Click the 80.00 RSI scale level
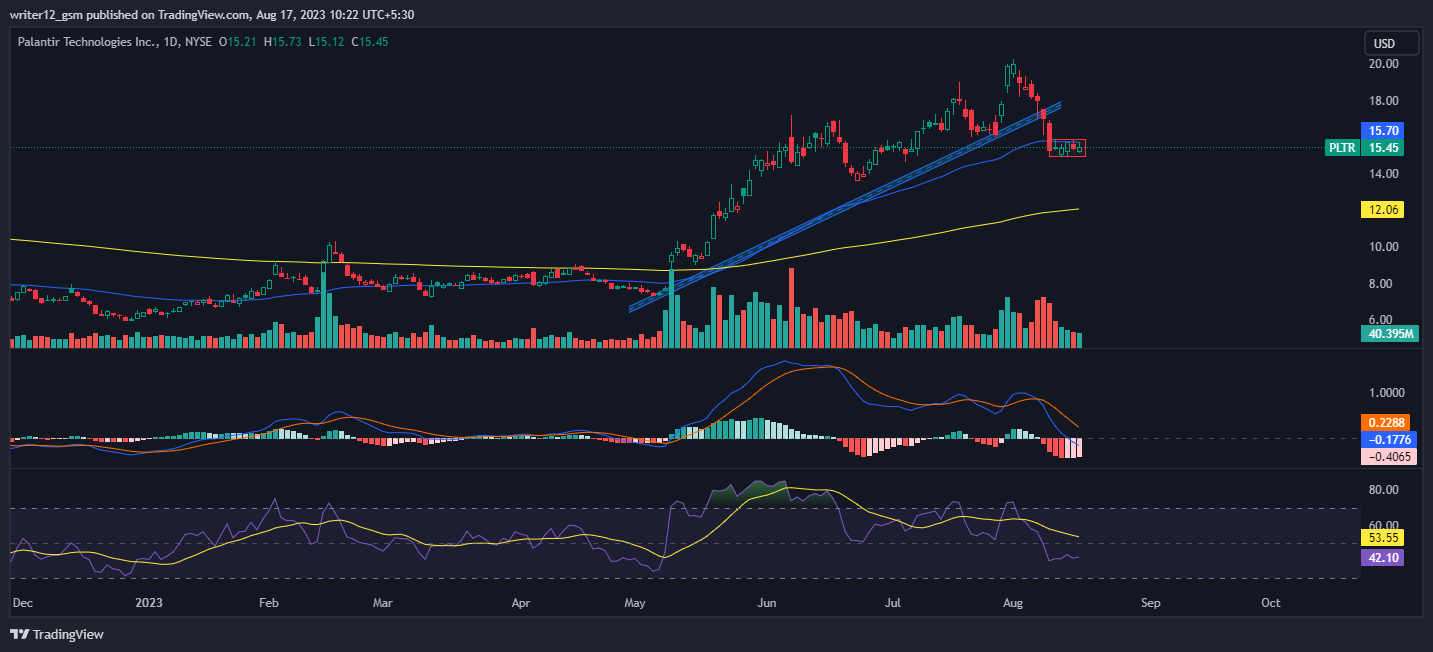This screenshot has width=1433, height=652. pos(1384,489)
